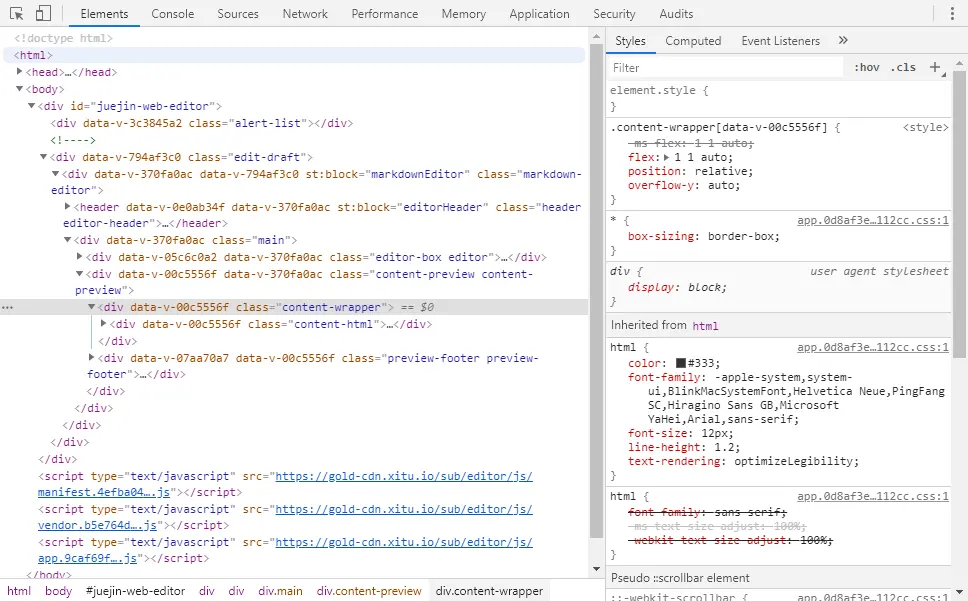Screen dimensions: 968x601
Task: Show more Styles pane tabs chevron
Action: [843, 41]
